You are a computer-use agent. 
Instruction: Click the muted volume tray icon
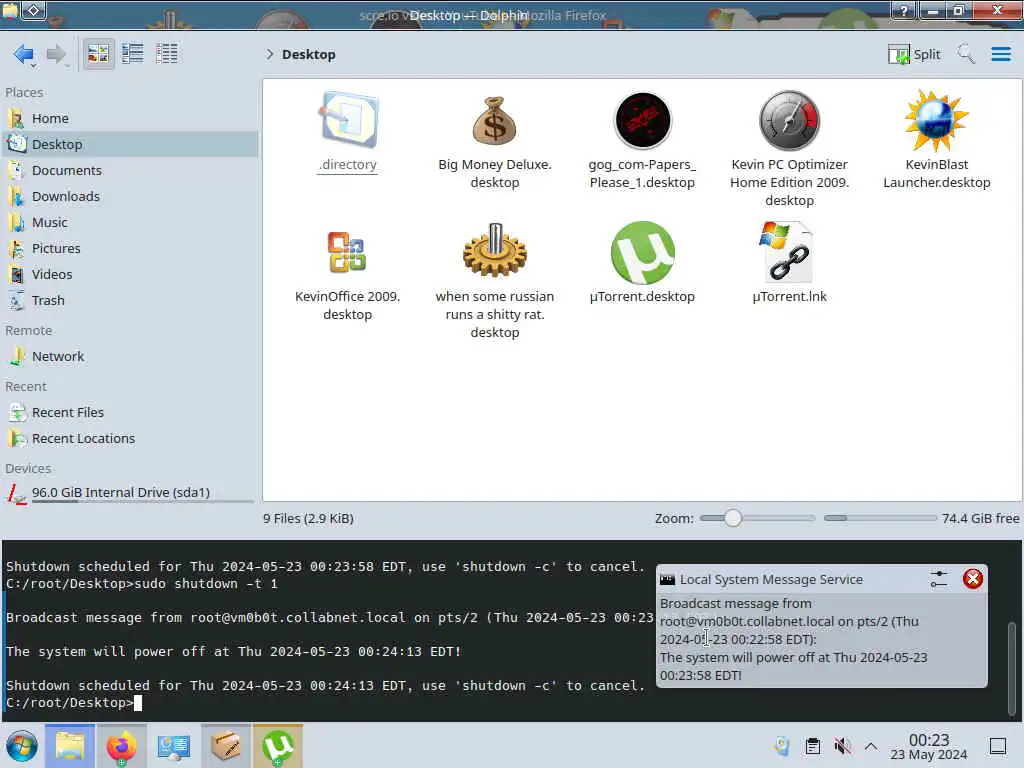[842, 746]
